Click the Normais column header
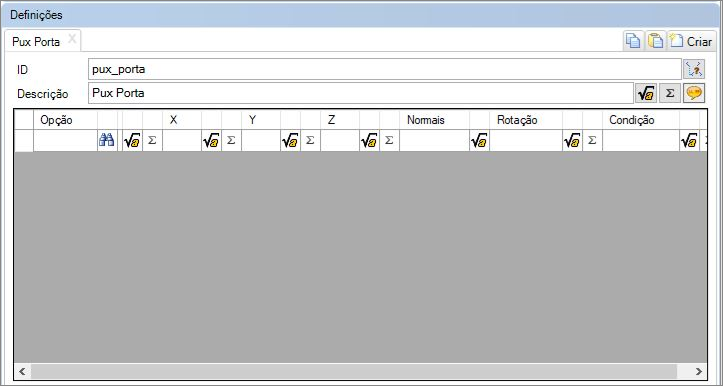The width and height of the screenshot is (723, 386). pyautogui.click(x=434, y=120)
